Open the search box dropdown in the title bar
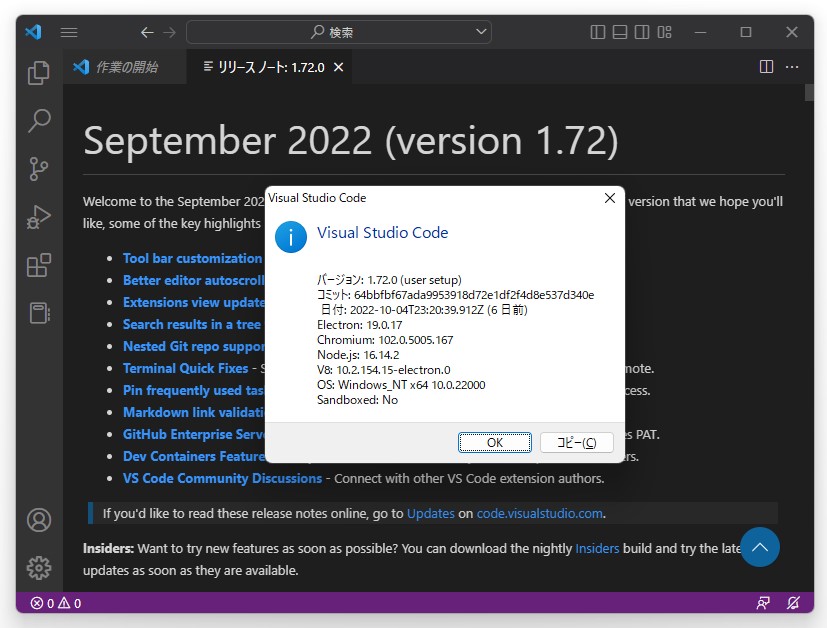Image resolution: width=827 pixels, height=628 pixels. pos(483,31)
